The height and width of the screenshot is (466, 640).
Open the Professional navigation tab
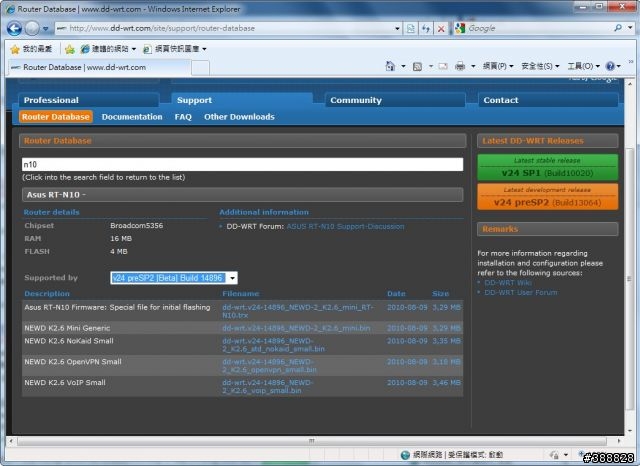[89, 100]
